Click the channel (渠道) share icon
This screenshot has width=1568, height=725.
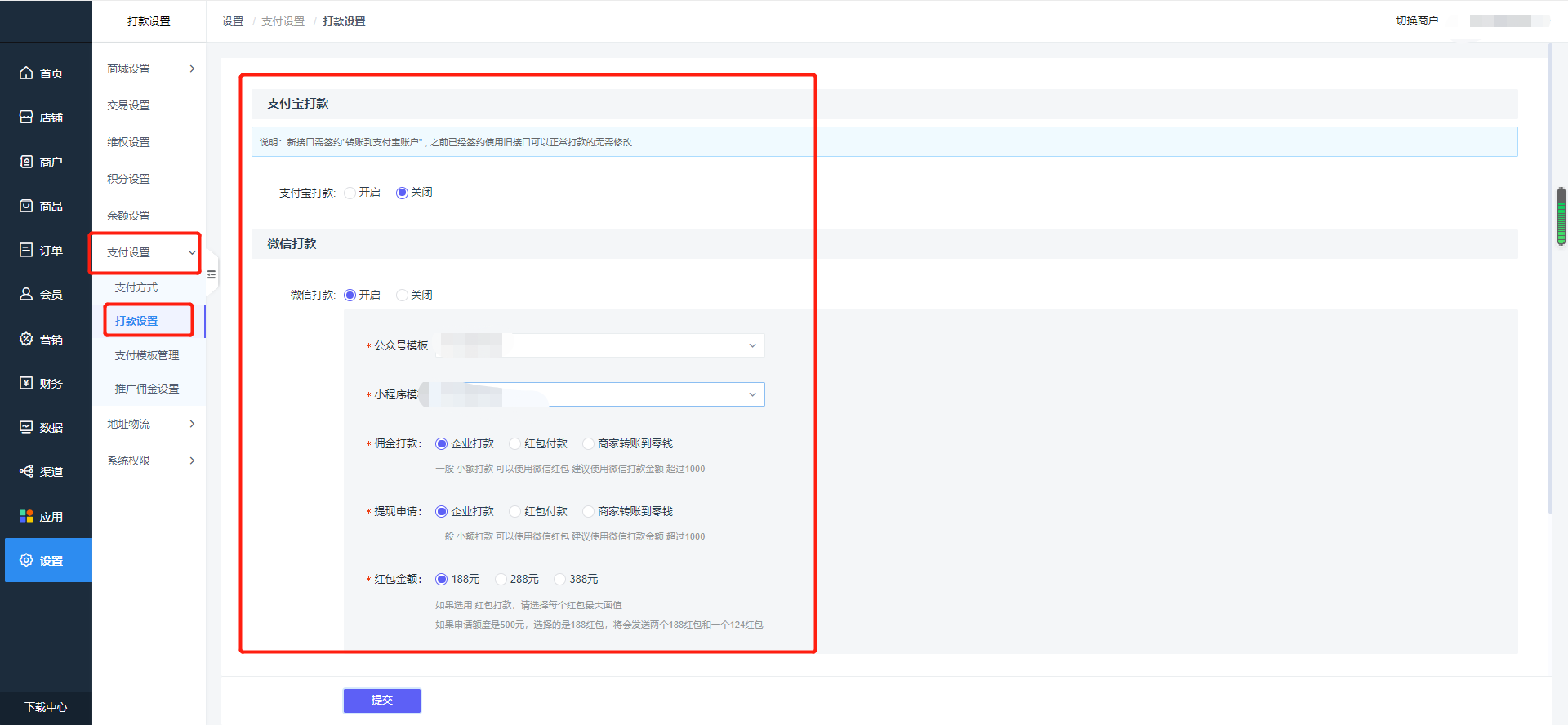pos(26,471)
